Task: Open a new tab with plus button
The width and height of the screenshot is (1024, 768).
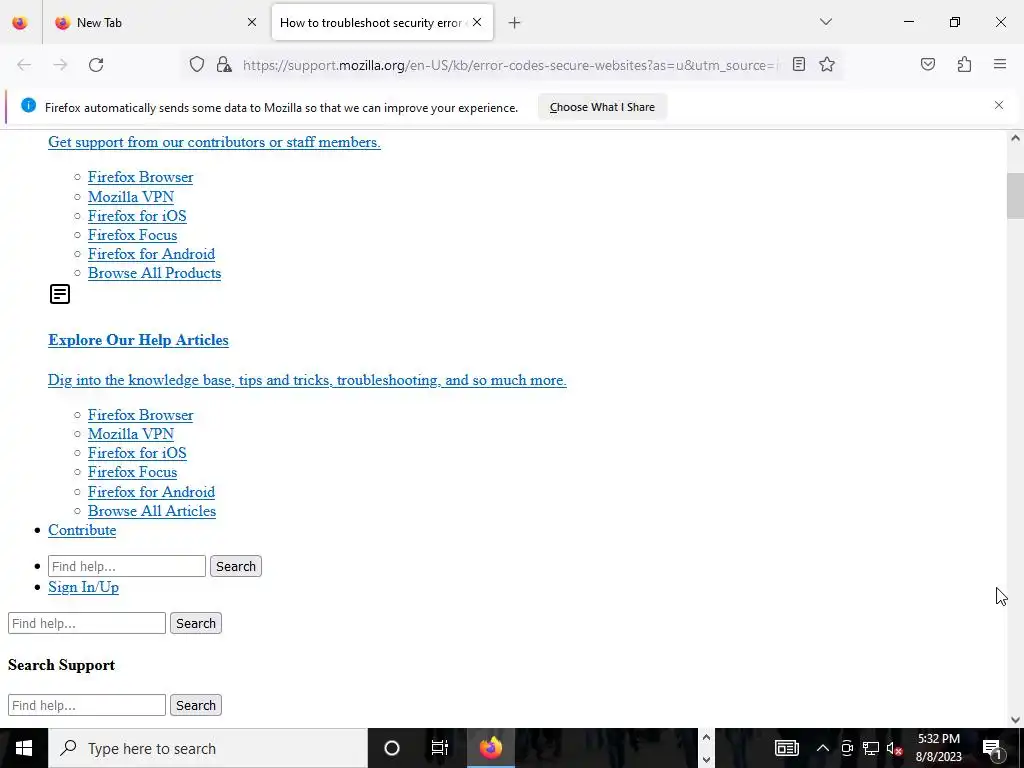Action: pyautogui.click(x=515, y=23)
